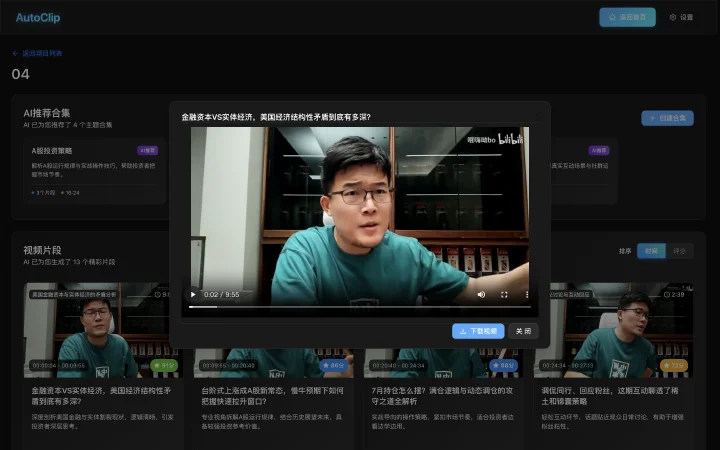Screen dimensions: 720x450
Task: Click the 创建合集 create collection button
Action: (667, 118)
